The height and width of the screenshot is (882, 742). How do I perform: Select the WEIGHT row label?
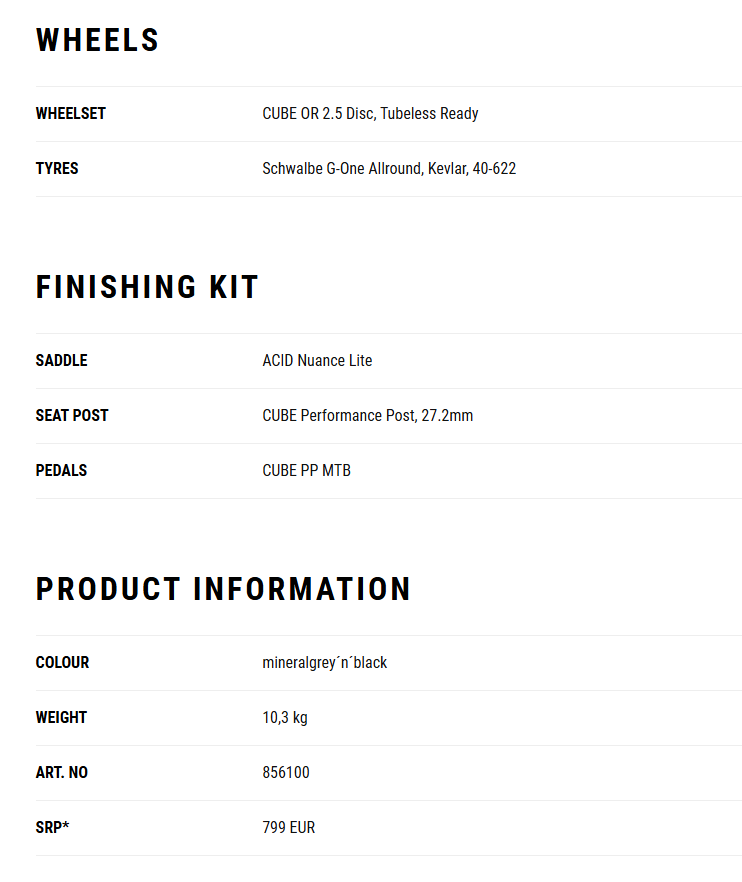click(61, 718)
